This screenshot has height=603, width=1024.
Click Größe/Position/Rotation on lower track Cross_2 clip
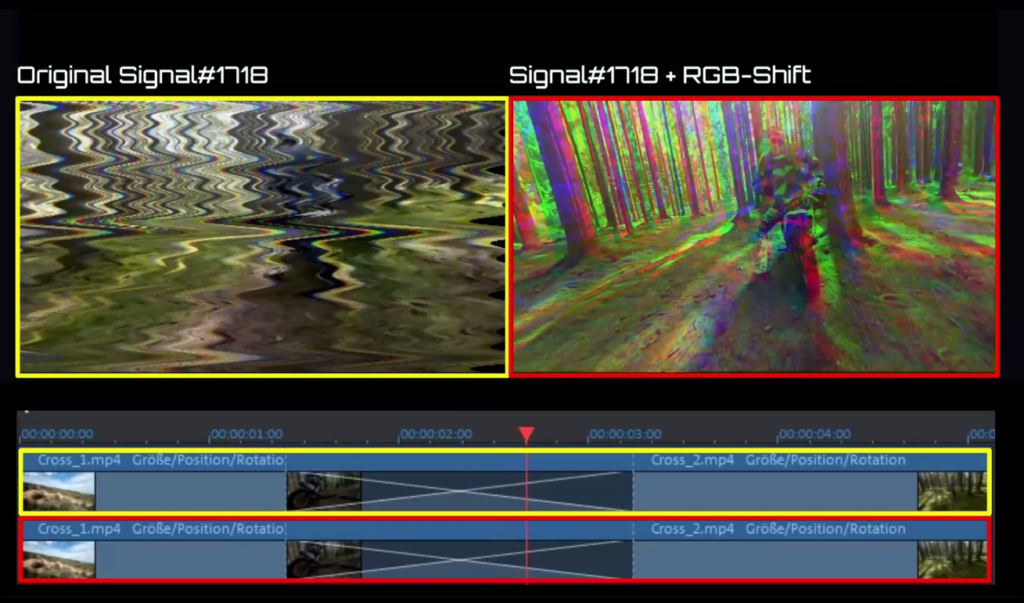coord(825,529)
